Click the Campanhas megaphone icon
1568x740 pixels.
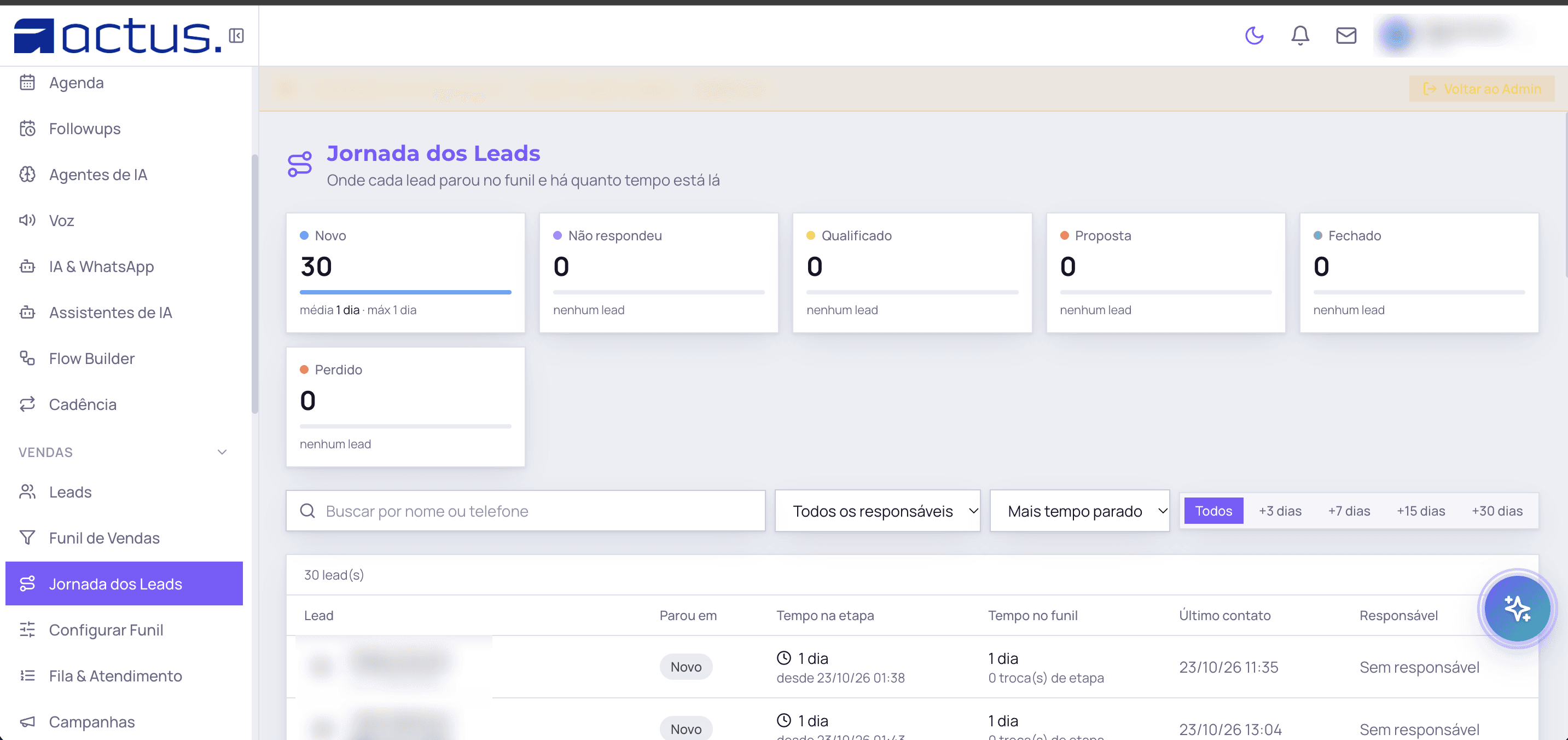(x=27, y=721)
